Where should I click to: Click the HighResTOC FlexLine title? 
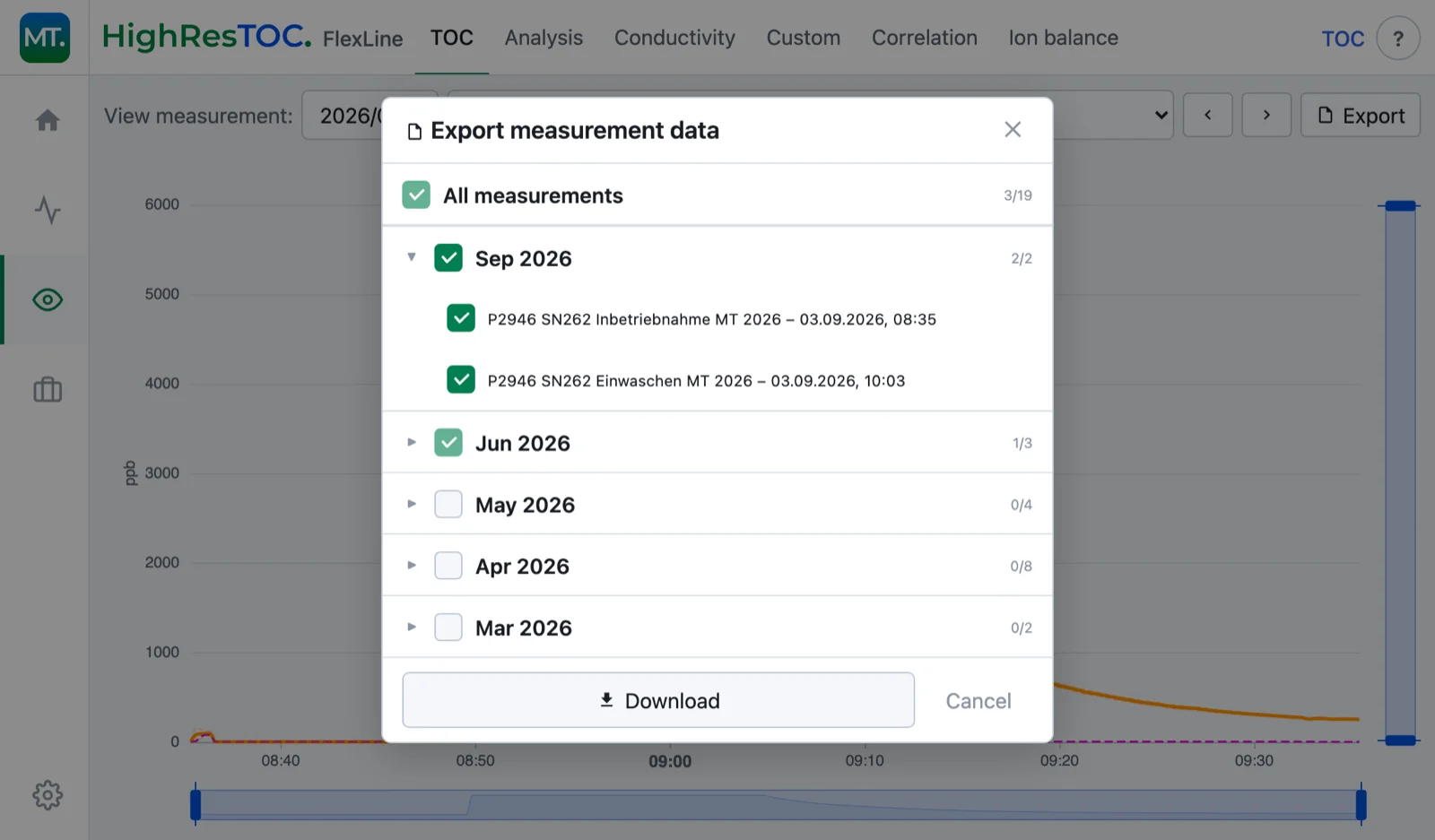(252, 37)
